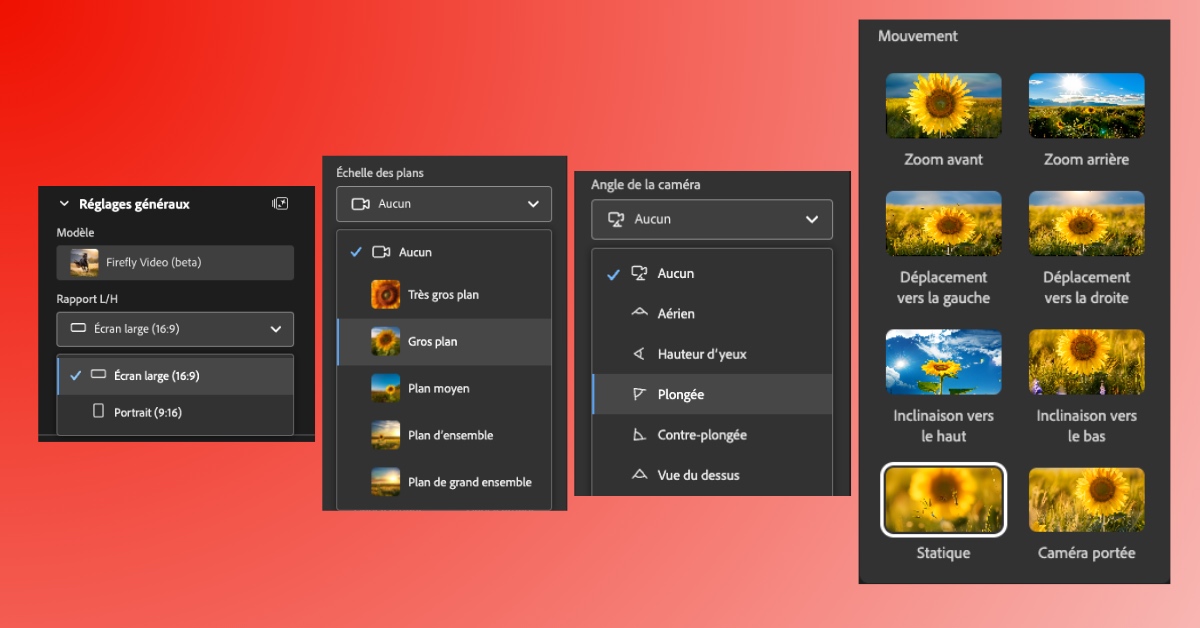
Task: Open the Angle de la caméra dropdown
Action: point(711,219)
